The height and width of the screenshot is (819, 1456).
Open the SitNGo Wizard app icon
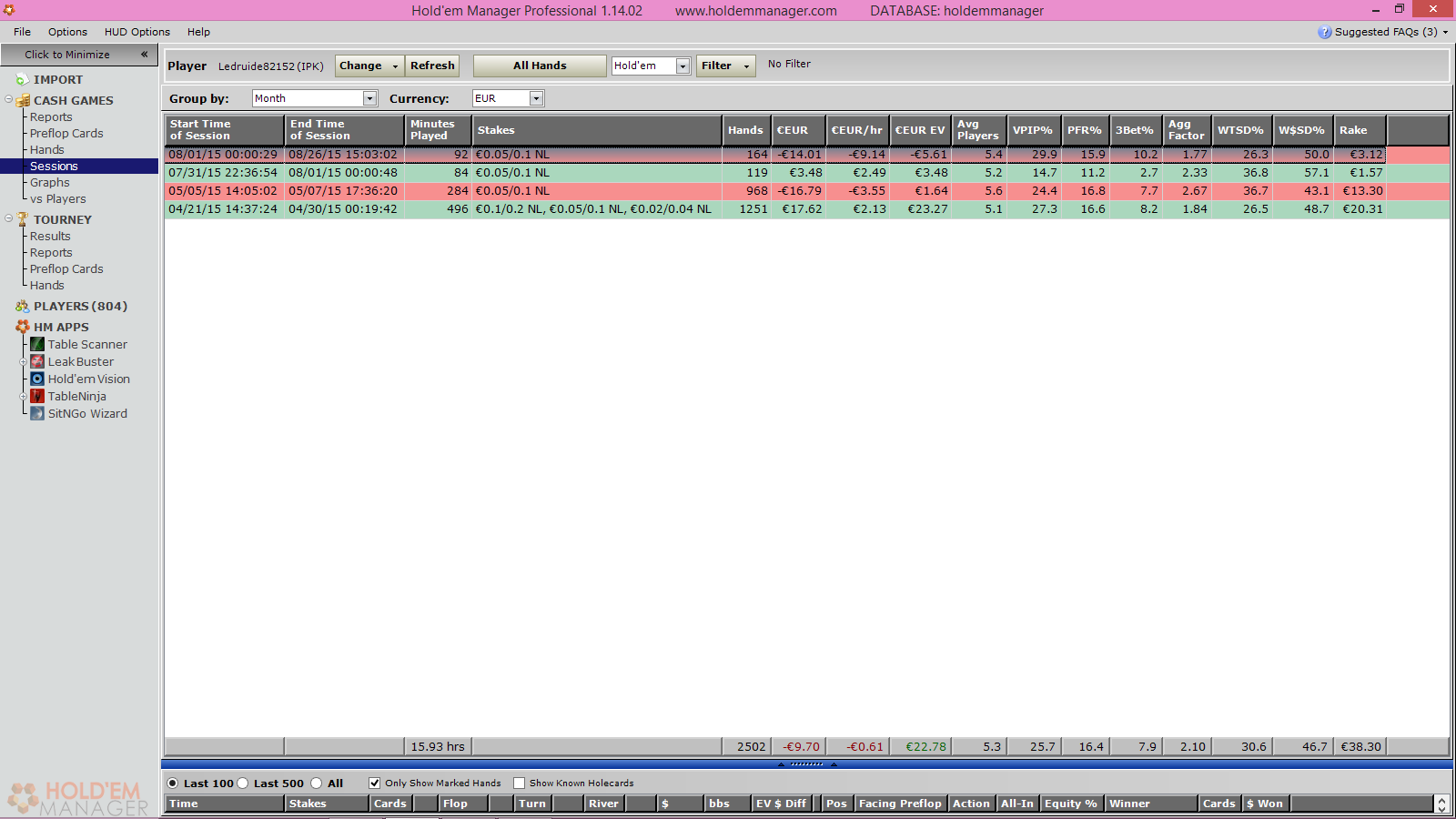[37, 413]
